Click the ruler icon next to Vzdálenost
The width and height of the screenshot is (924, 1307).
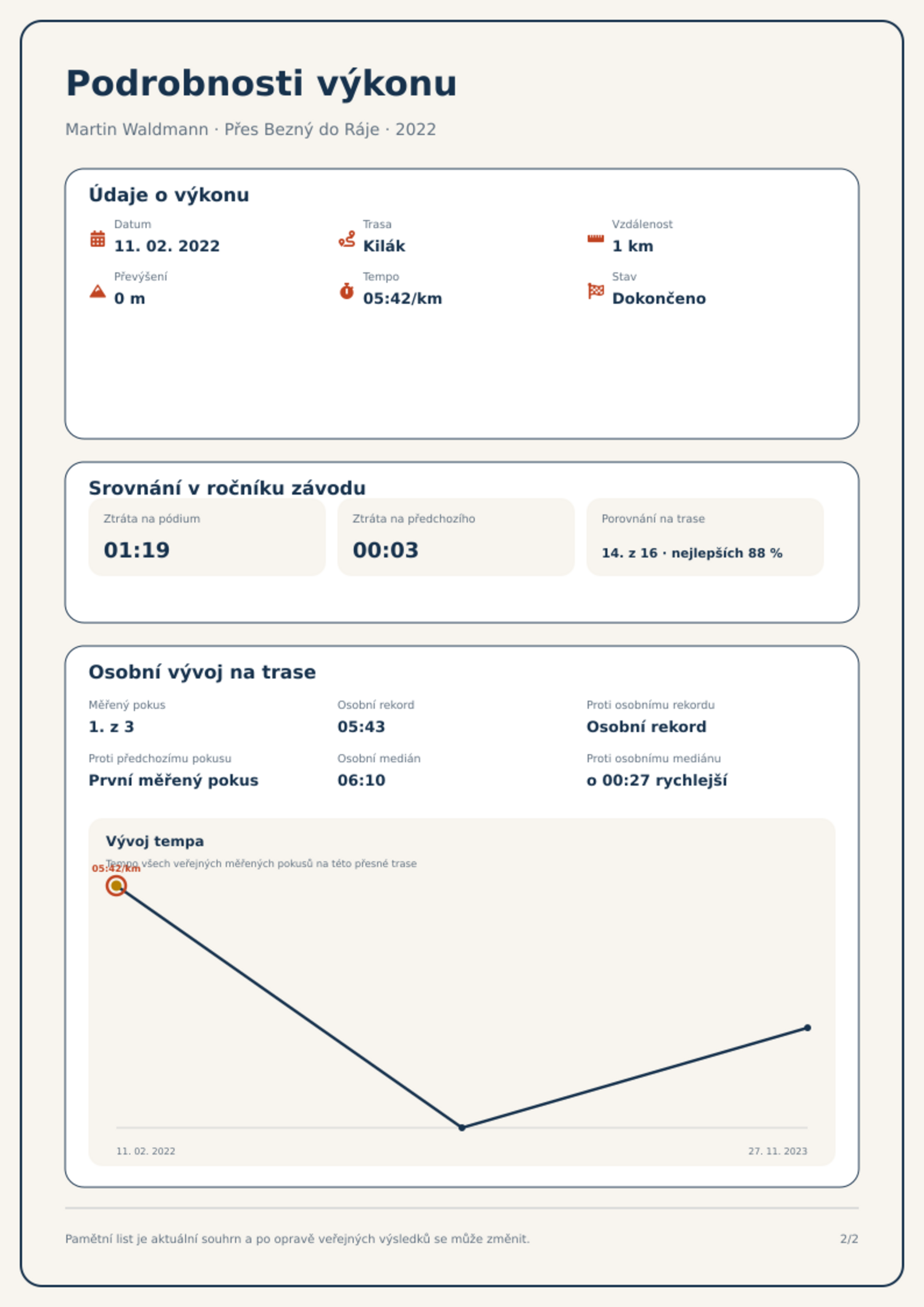coord(595,239)
